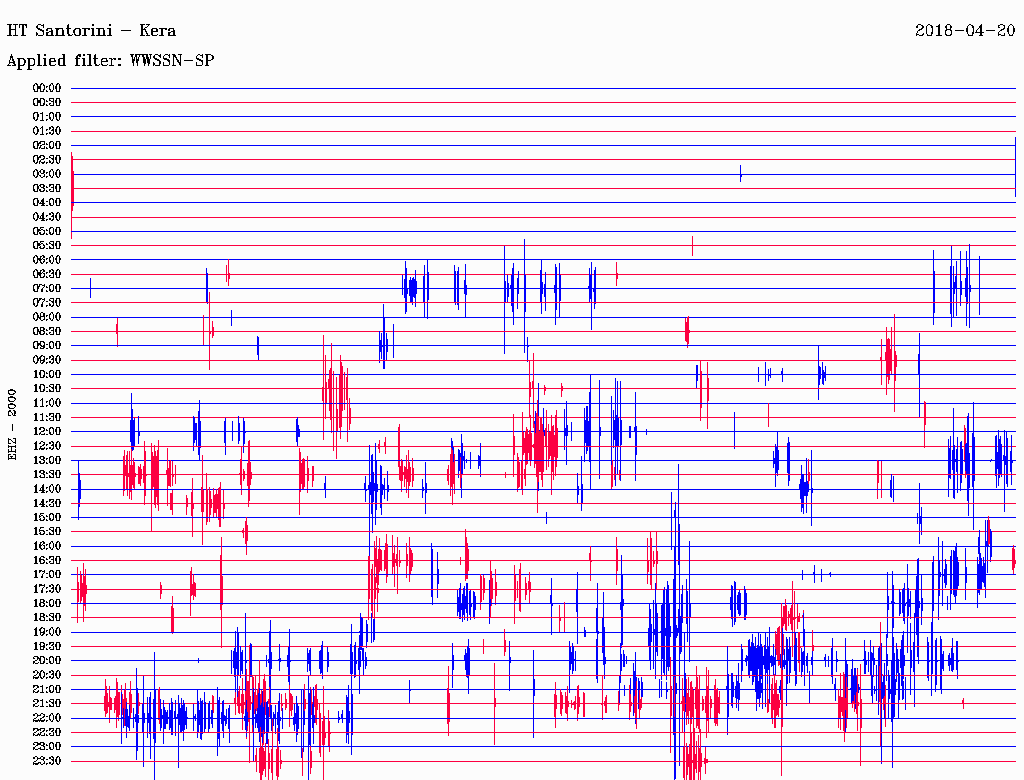Pick the 05:00 time label

click(47, 231)
